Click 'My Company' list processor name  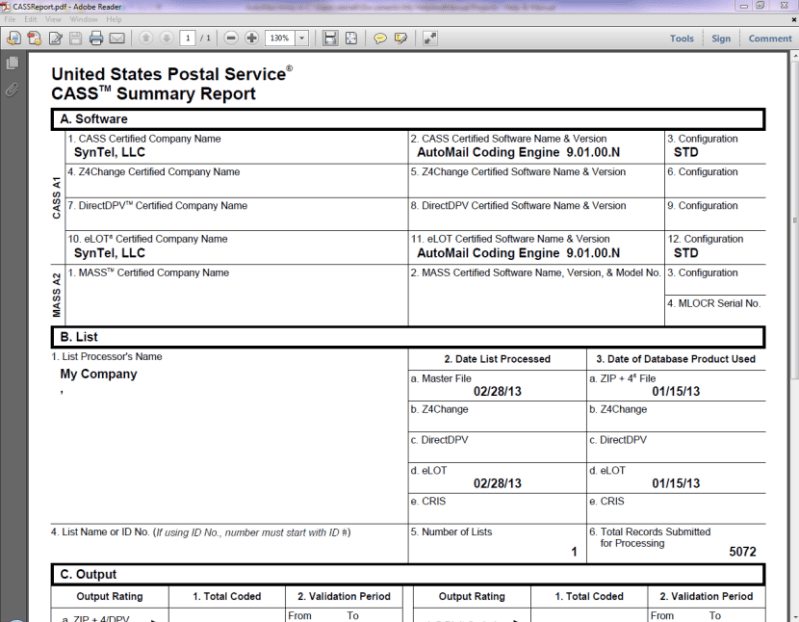tap(98, 374)
